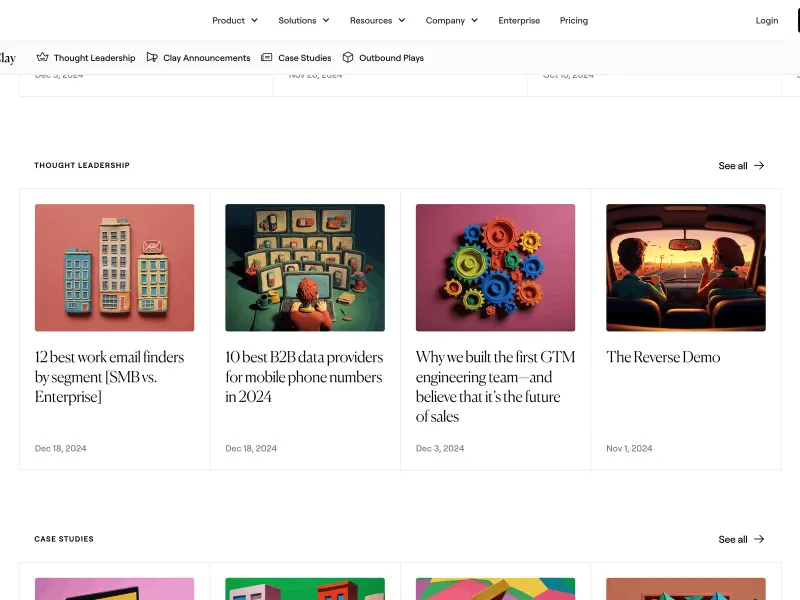800x600 pixels.
Task: Expand the Product dropdown menu
Action: pyautogui.click(x=235, y=20)
